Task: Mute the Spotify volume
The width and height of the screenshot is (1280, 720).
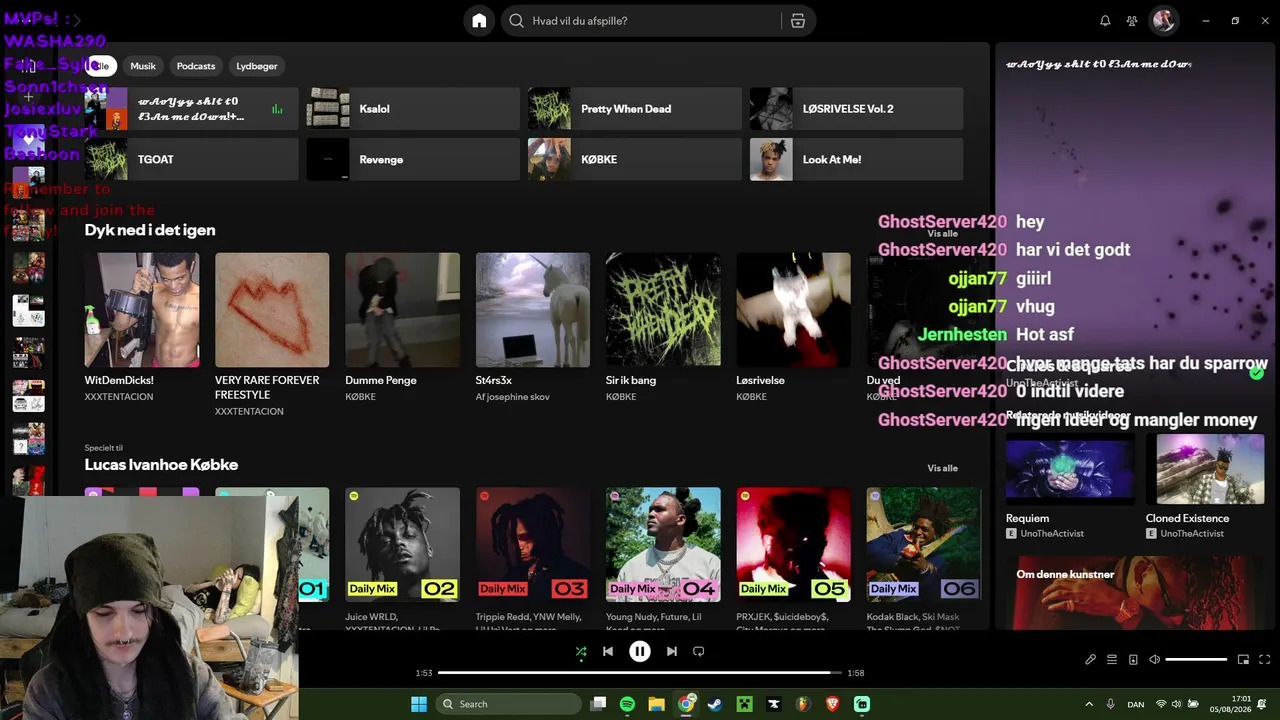Action: pyautogui.click(x=1155, y=660)
